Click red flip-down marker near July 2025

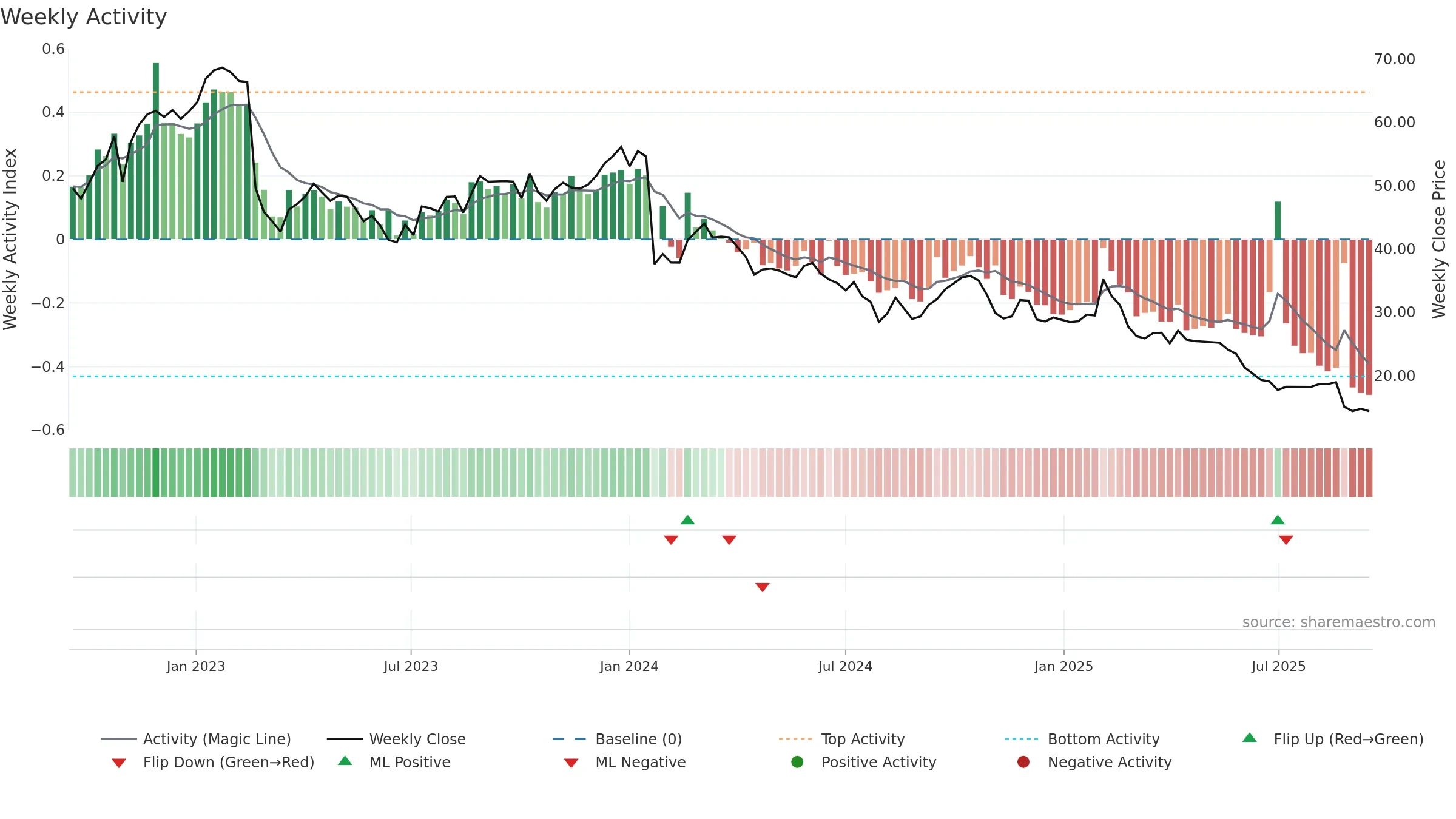(1286, 540)
